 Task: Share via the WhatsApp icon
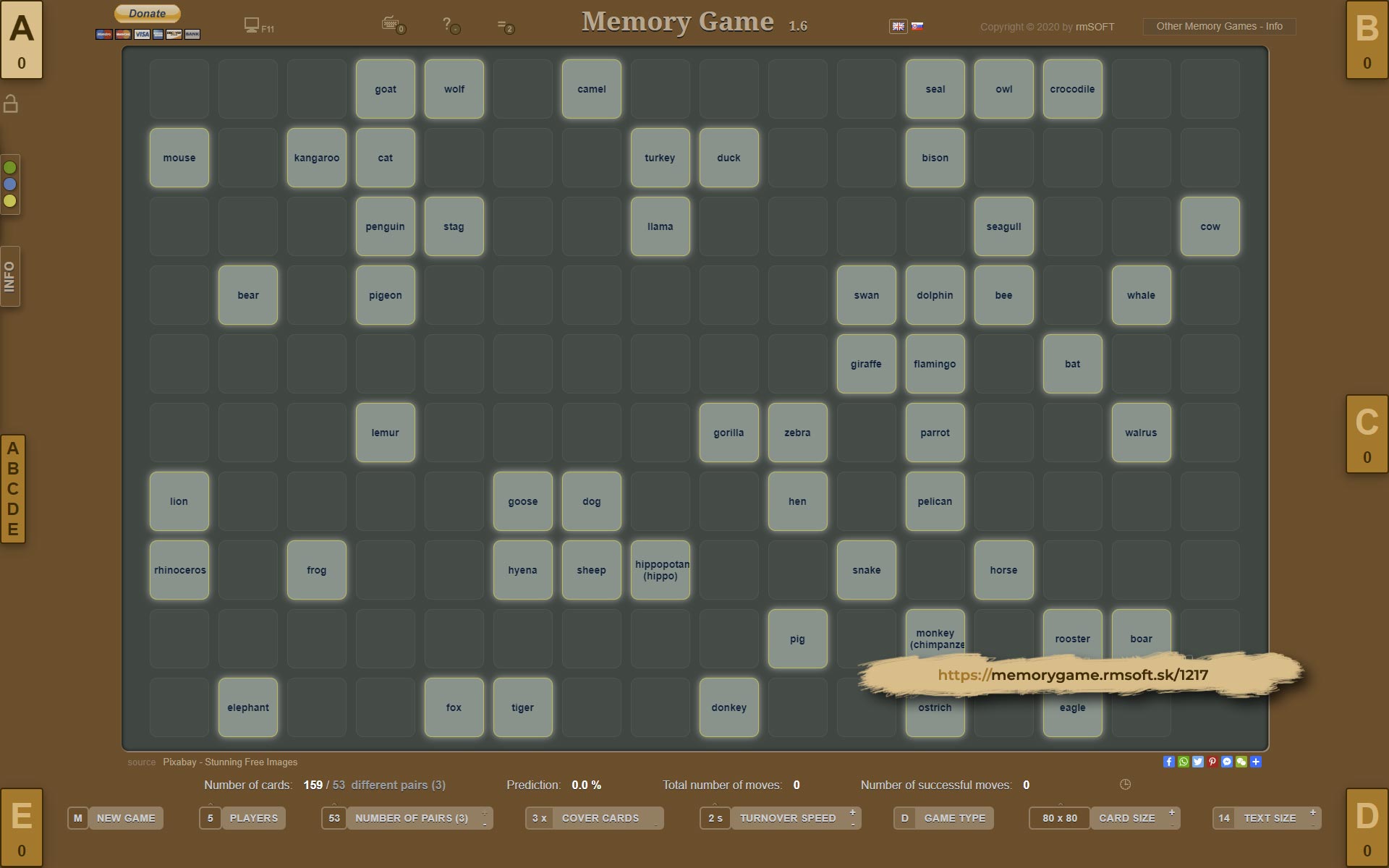(x=1183, y=762)
